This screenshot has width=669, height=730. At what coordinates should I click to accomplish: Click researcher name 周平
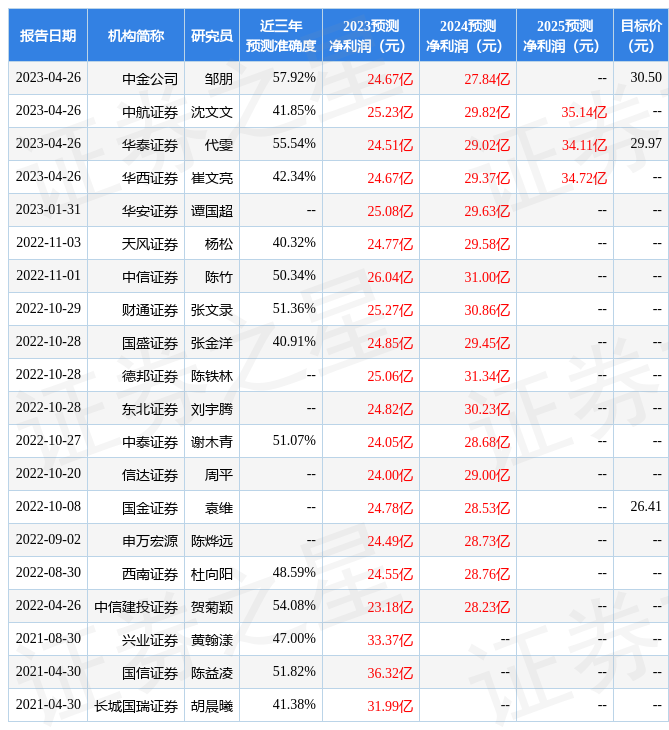219,475
